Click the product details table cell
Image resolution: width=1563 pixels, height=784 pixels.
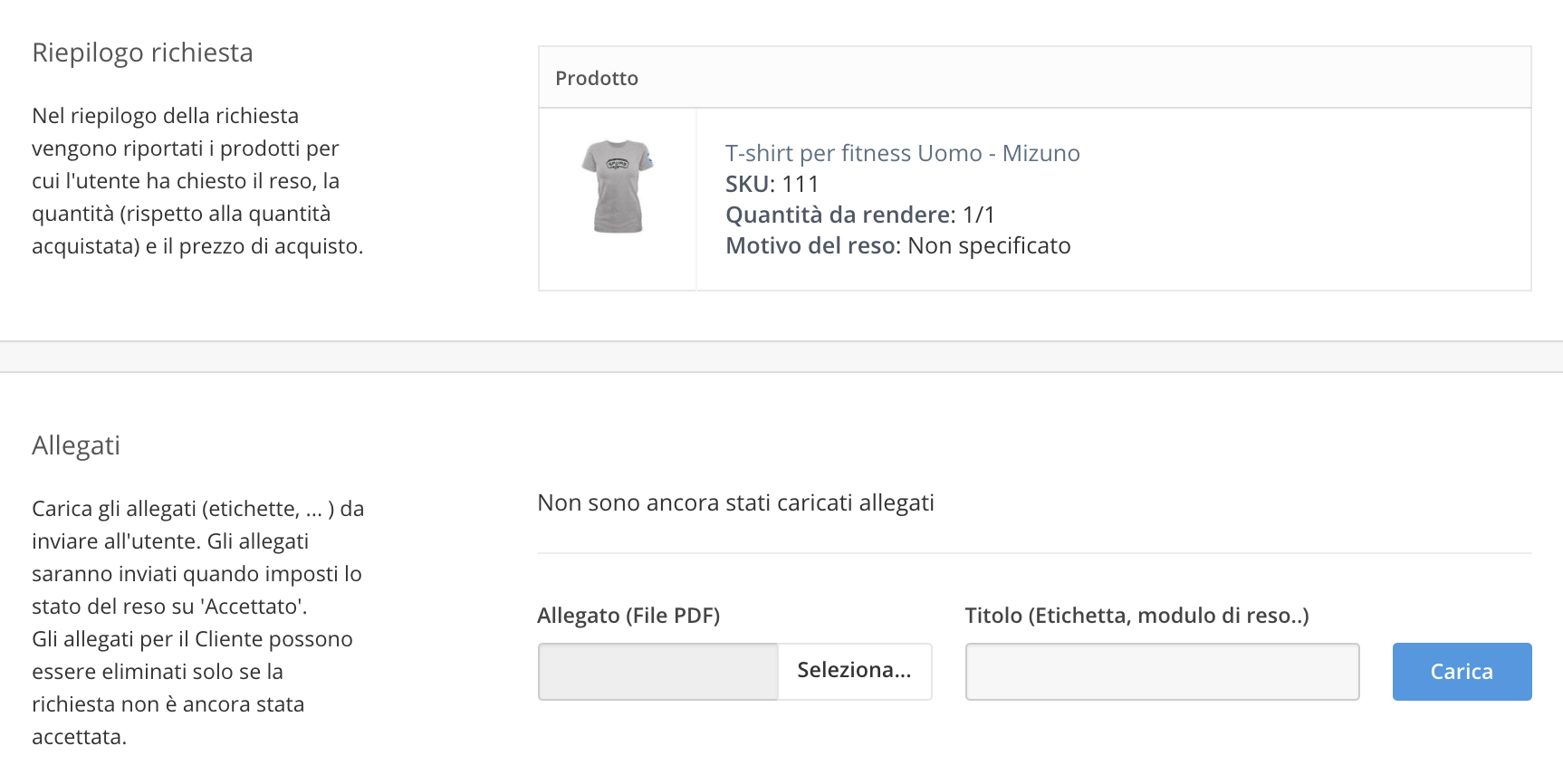click(x=1113, y=199)
